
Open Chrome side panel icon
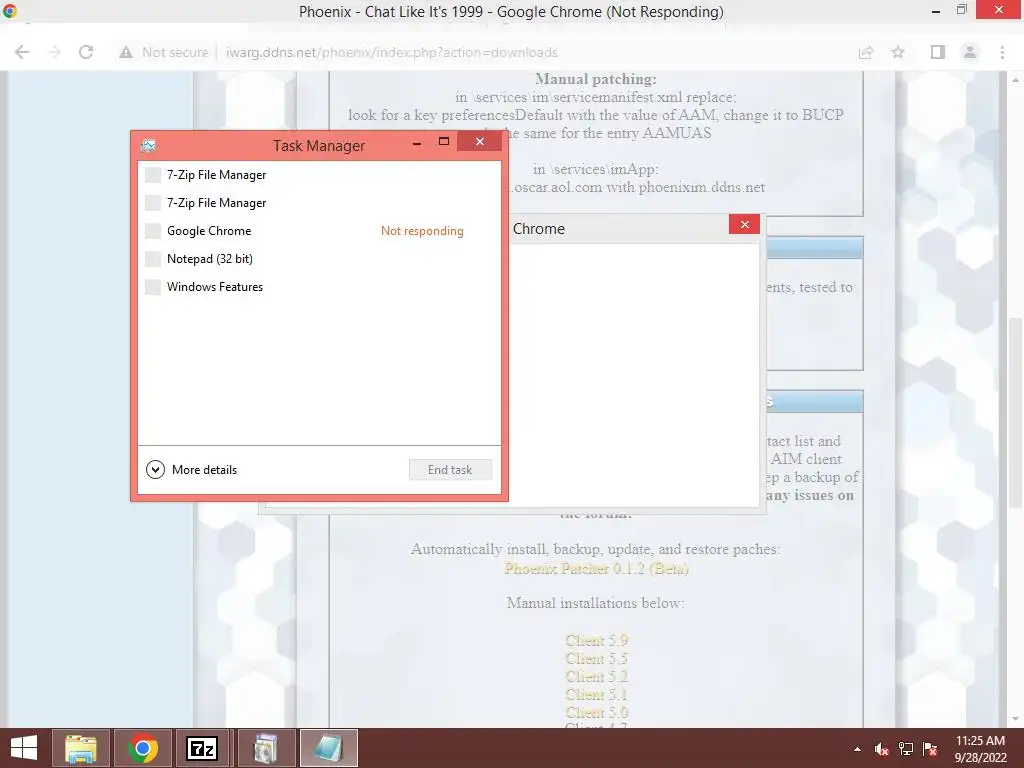click(x=938, y=52)
